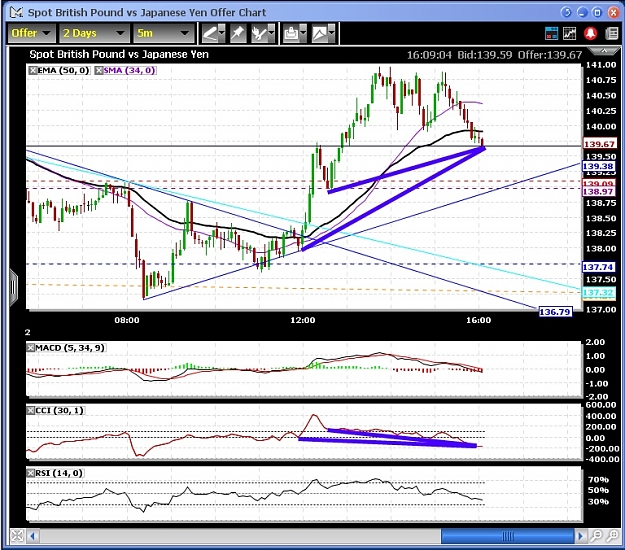
Task: Expand the line drawing tool options arrow
Action: tap(222, 33)
